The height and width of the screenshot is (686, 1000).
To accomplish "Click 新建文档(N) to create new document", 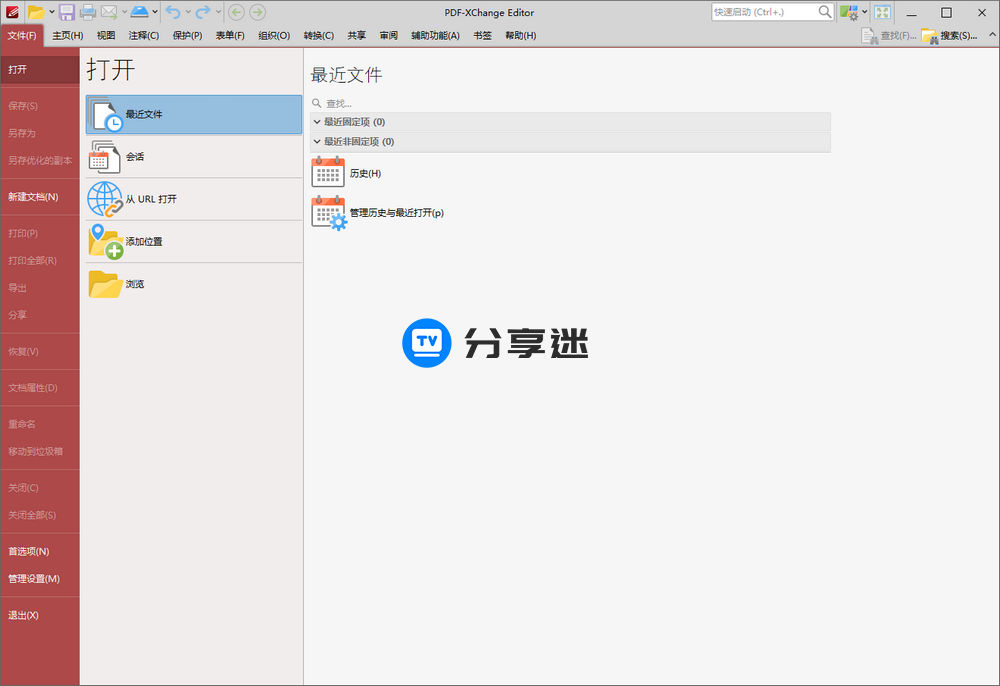I will [31, 196].
